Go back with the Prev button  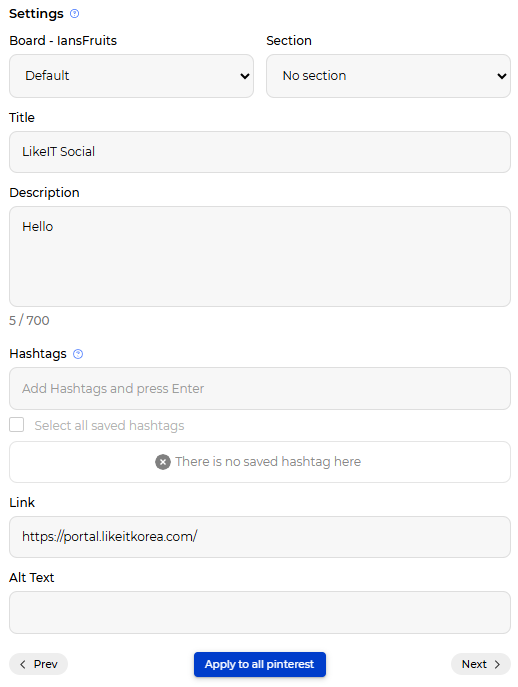[x=39, y=664]
